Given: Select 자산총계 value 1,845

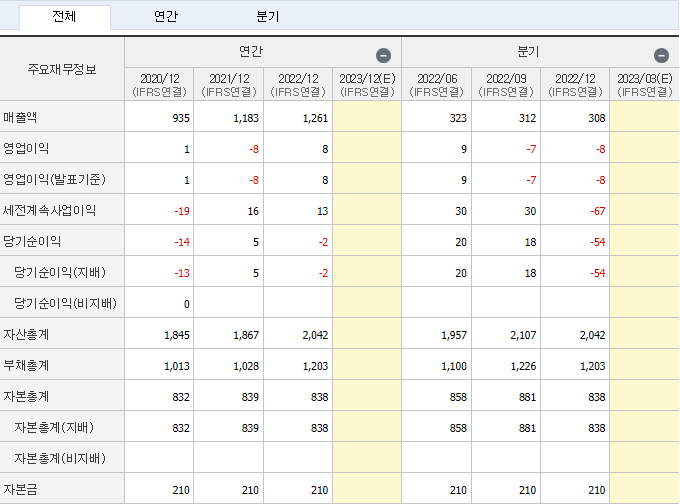Looking at the screenshot, I should tap(177, 335).
